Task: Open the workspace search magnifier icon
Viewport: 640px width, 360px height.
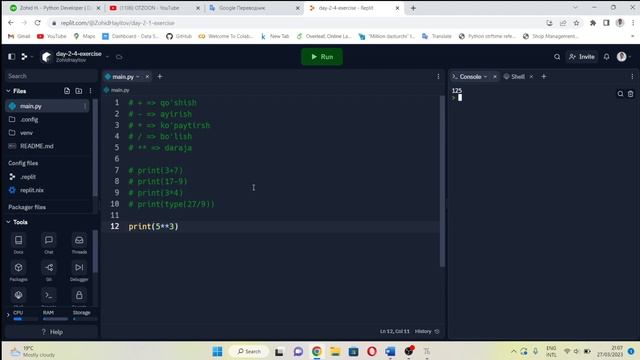Action: point(557,57)
